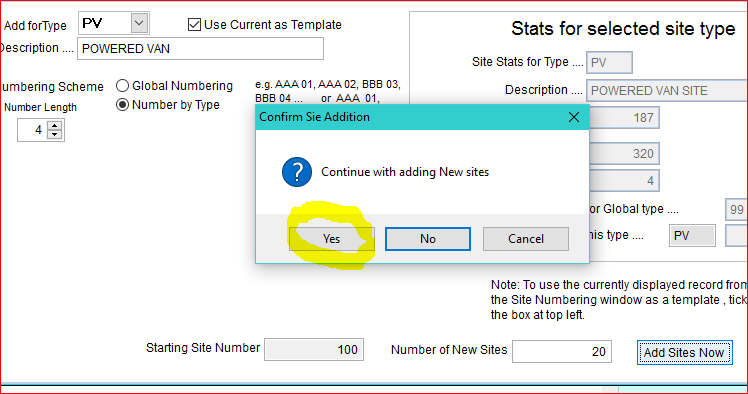Click Cancel in the confirmation dialog
This screenshot has height=394, width=748.
pos(526,238)
